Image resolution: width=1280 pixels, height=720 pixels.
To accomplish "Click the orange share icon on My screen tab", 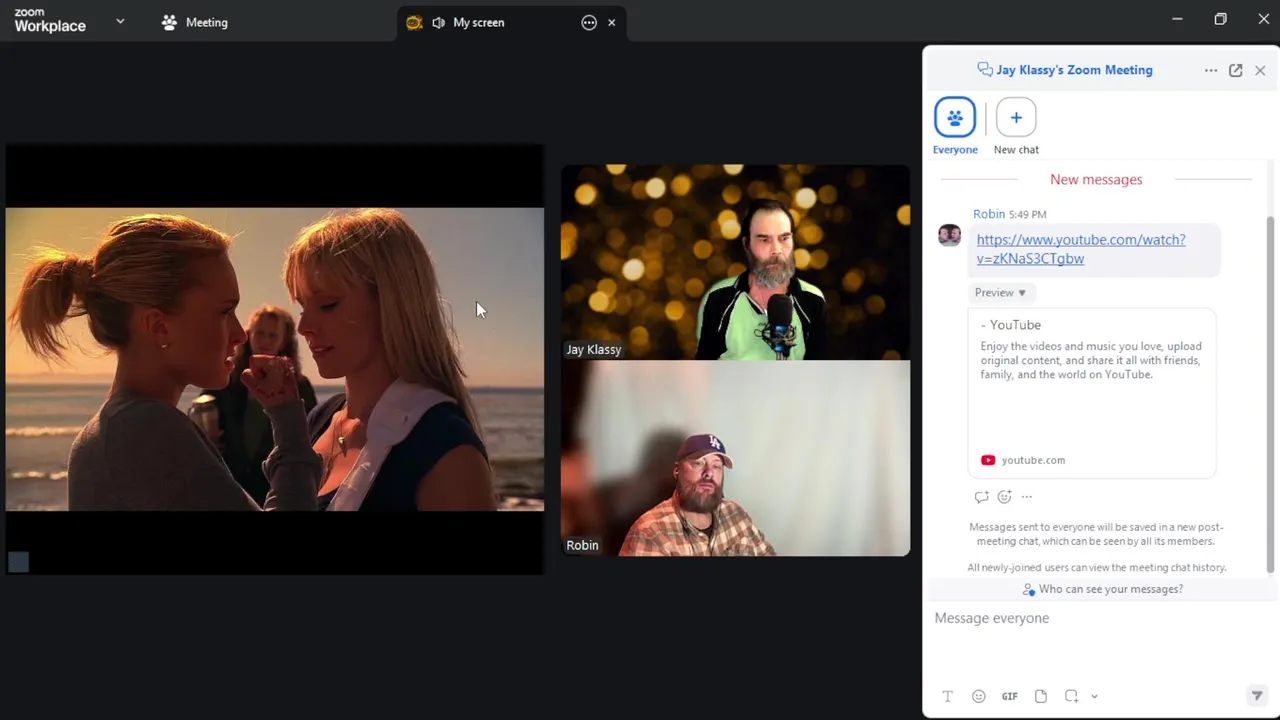I will [414, 22].
